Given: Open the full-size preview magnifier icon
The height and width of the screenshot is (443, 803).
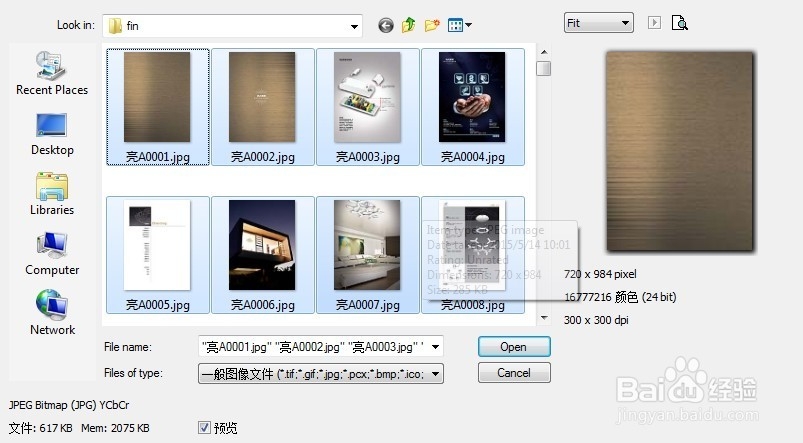Looking at the screenshot, I should tap(679, 23).
